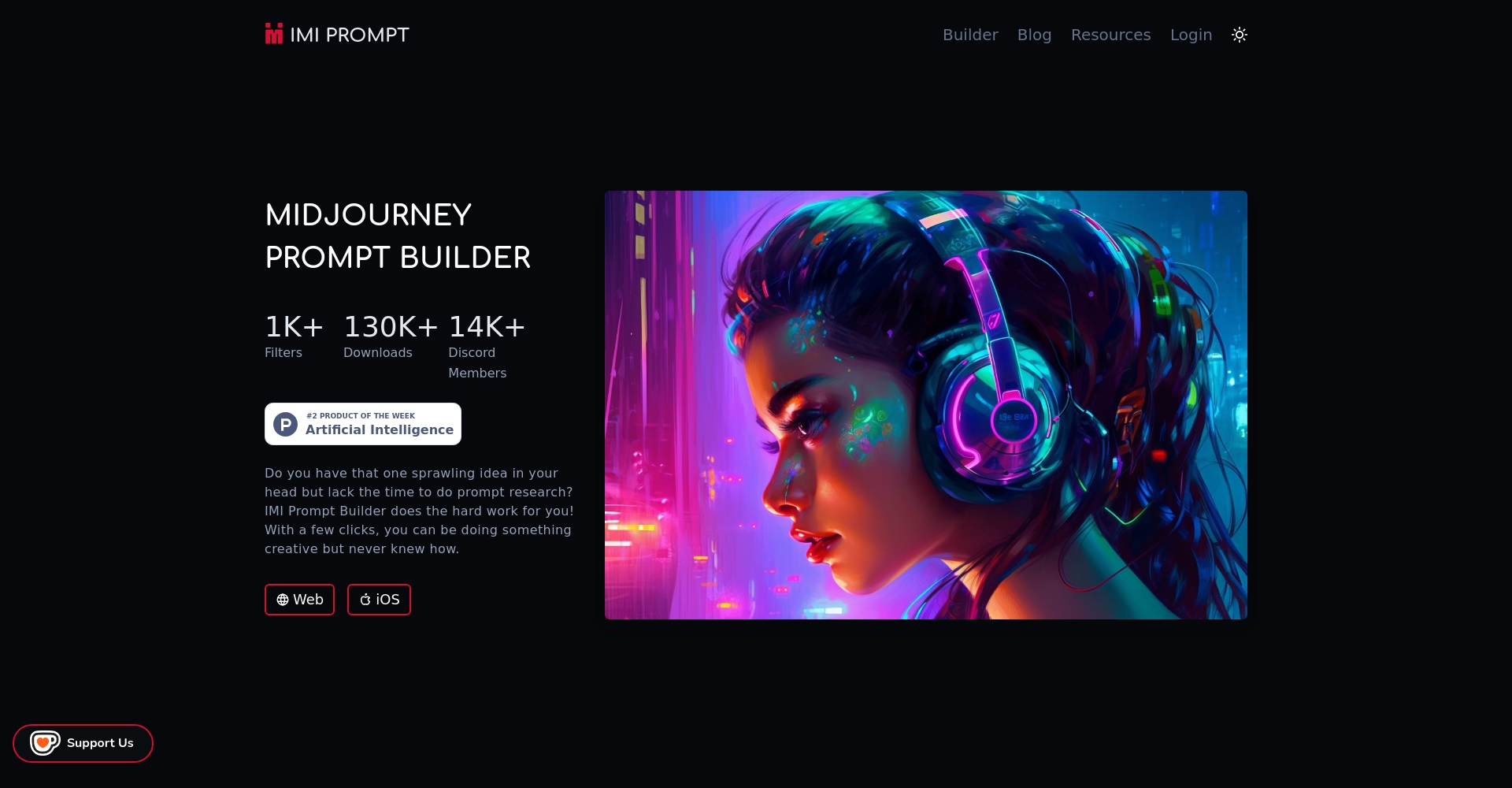Click the Midjourney Prompt Builder heading
1512x788 pixels.
(398, 236)
